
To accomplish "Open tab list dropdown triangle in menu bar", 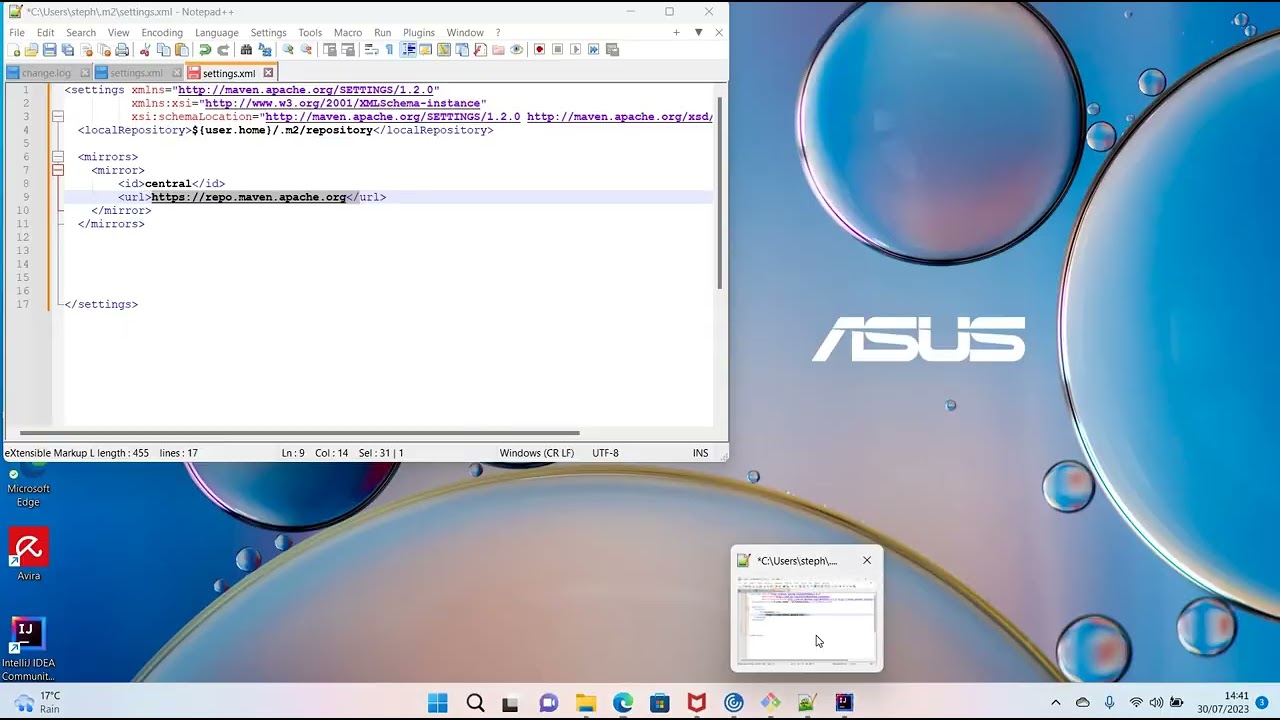I will point(698,32).
